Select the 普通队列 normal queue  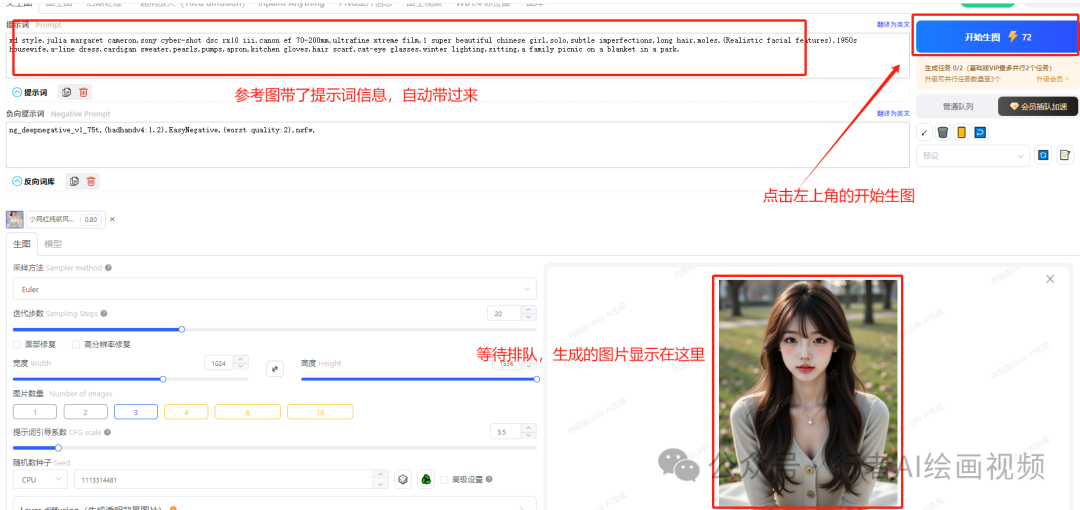point(957,106)
